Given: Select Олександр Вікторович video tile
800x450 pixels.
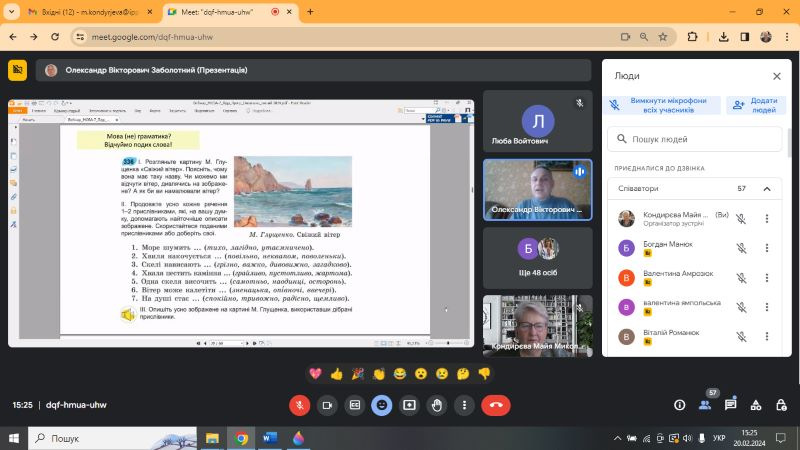Looking at the screenshot, I should (x=538, y=190).
